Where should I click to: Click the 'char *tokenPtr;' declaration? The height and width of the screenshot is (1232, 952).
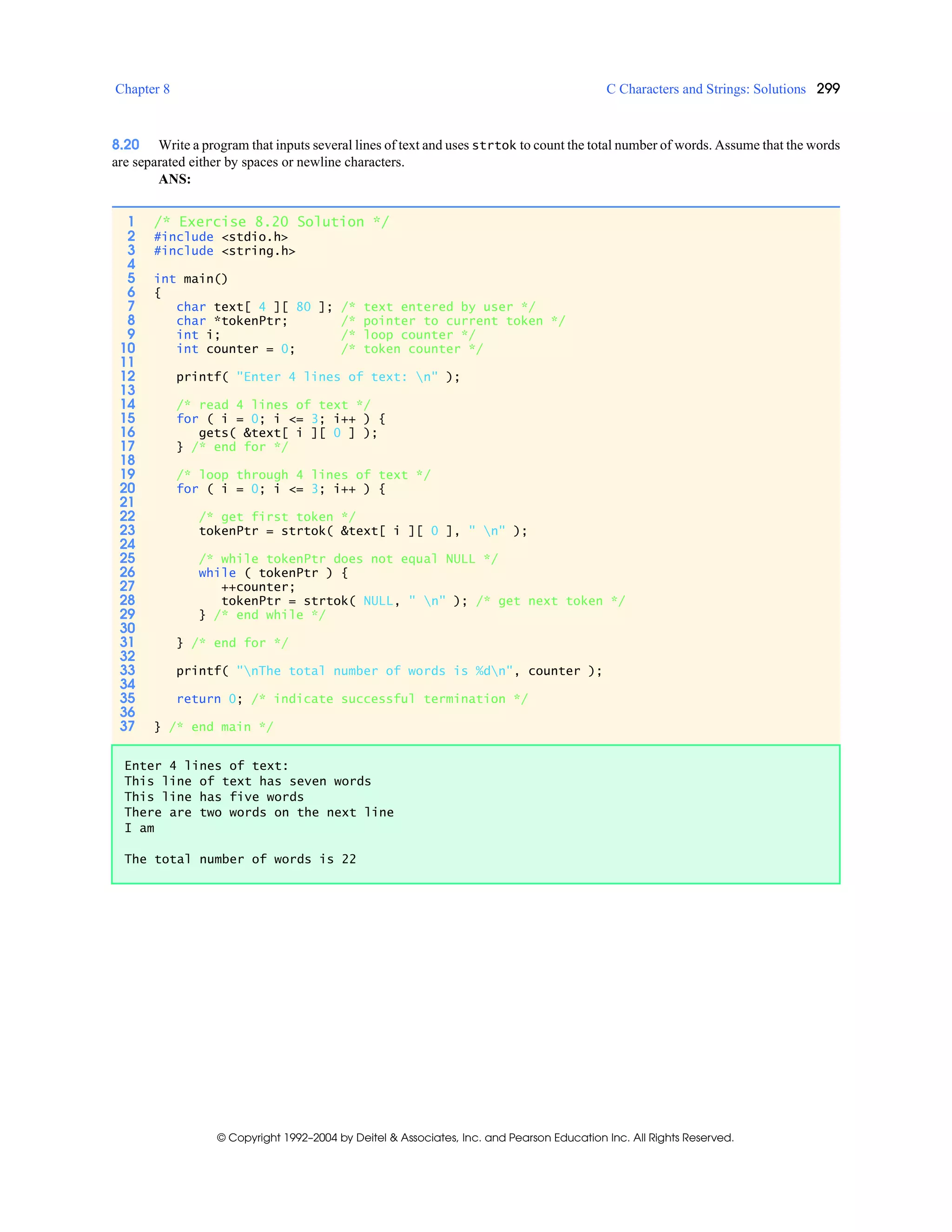pyautogui.click(x=232, y=321)
